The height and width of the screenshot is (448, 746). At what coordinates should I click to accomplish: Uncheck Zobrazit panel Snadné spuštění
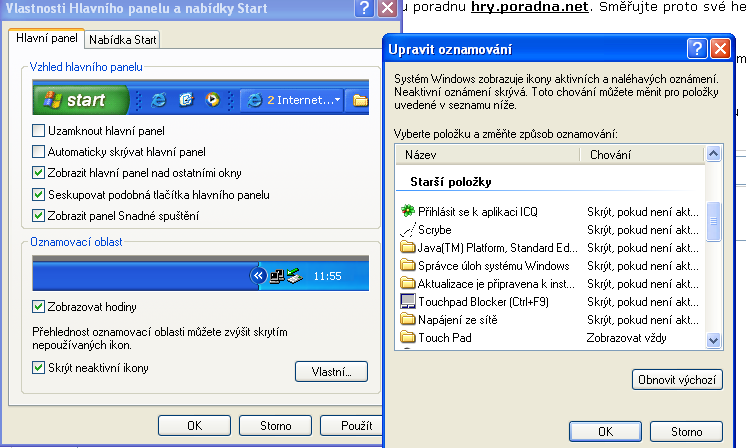pyautogui.click(x=39, y=215)
